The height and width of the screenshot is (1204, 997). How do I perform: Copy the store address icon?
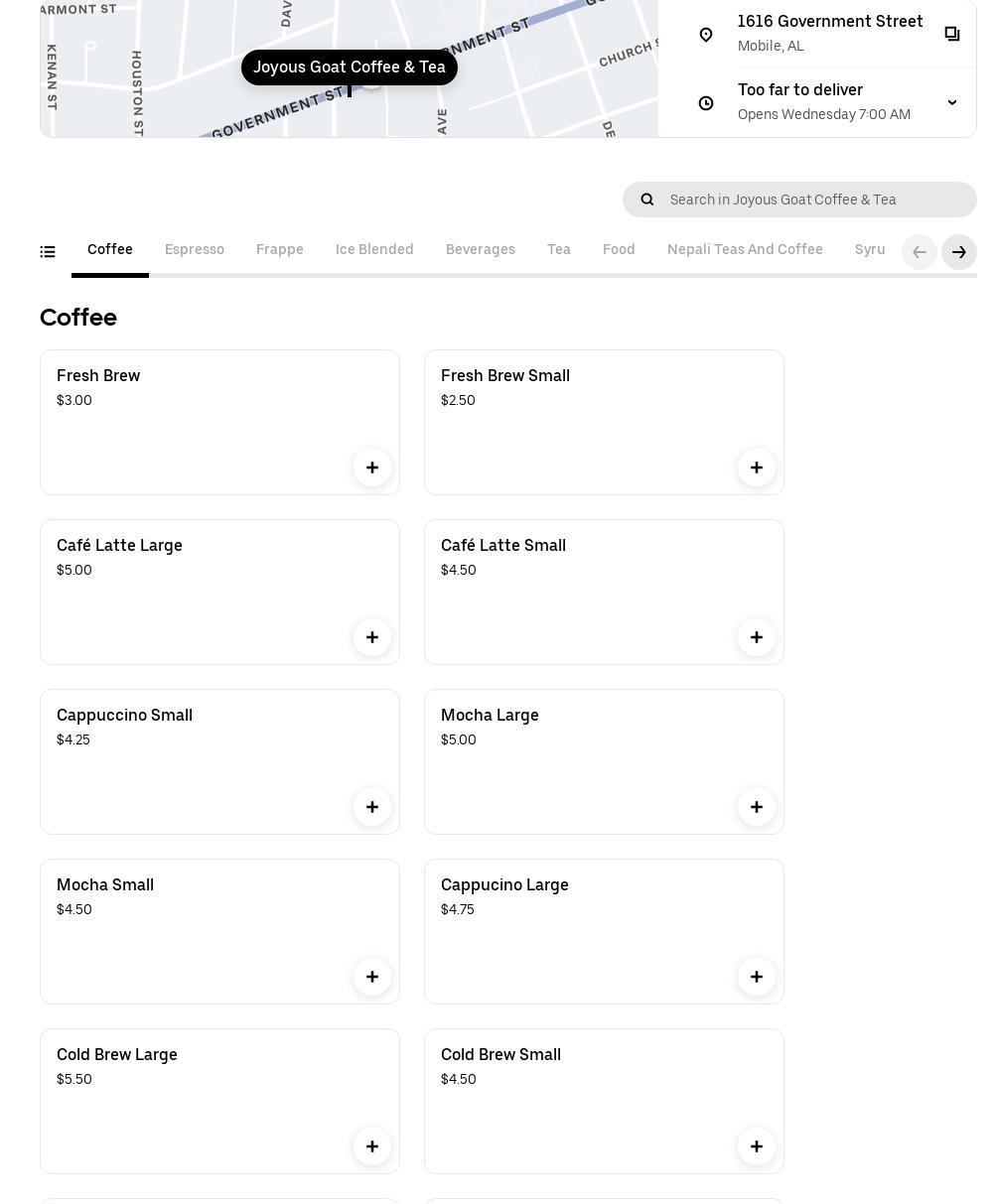pyautogui.click(x=952, y=35)
